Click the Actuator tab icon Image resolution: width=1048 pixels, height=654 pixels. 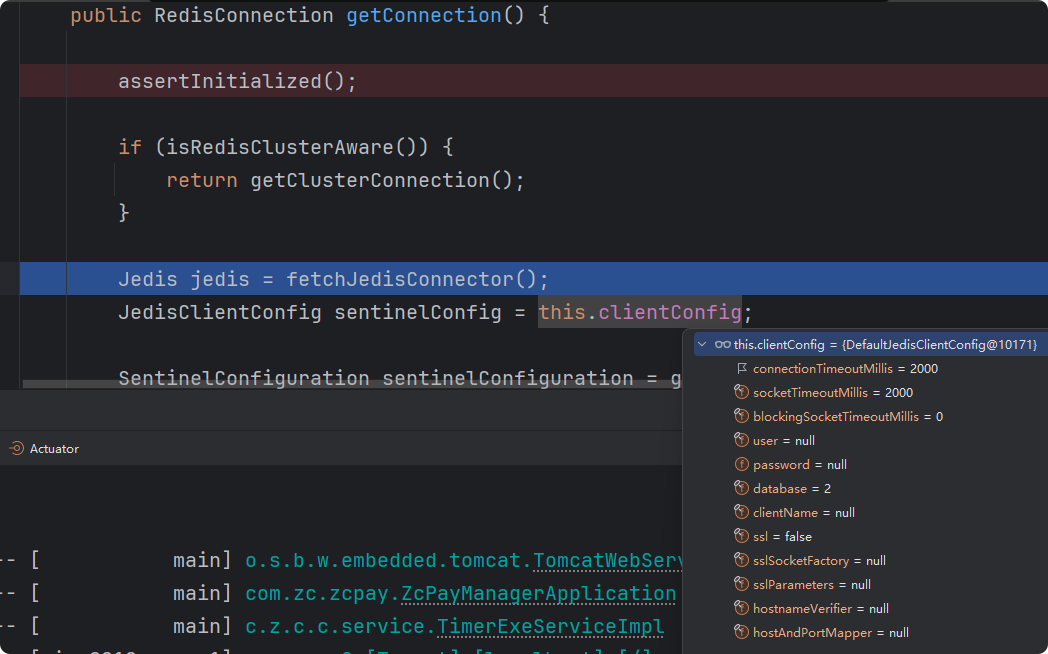[17, 449]
